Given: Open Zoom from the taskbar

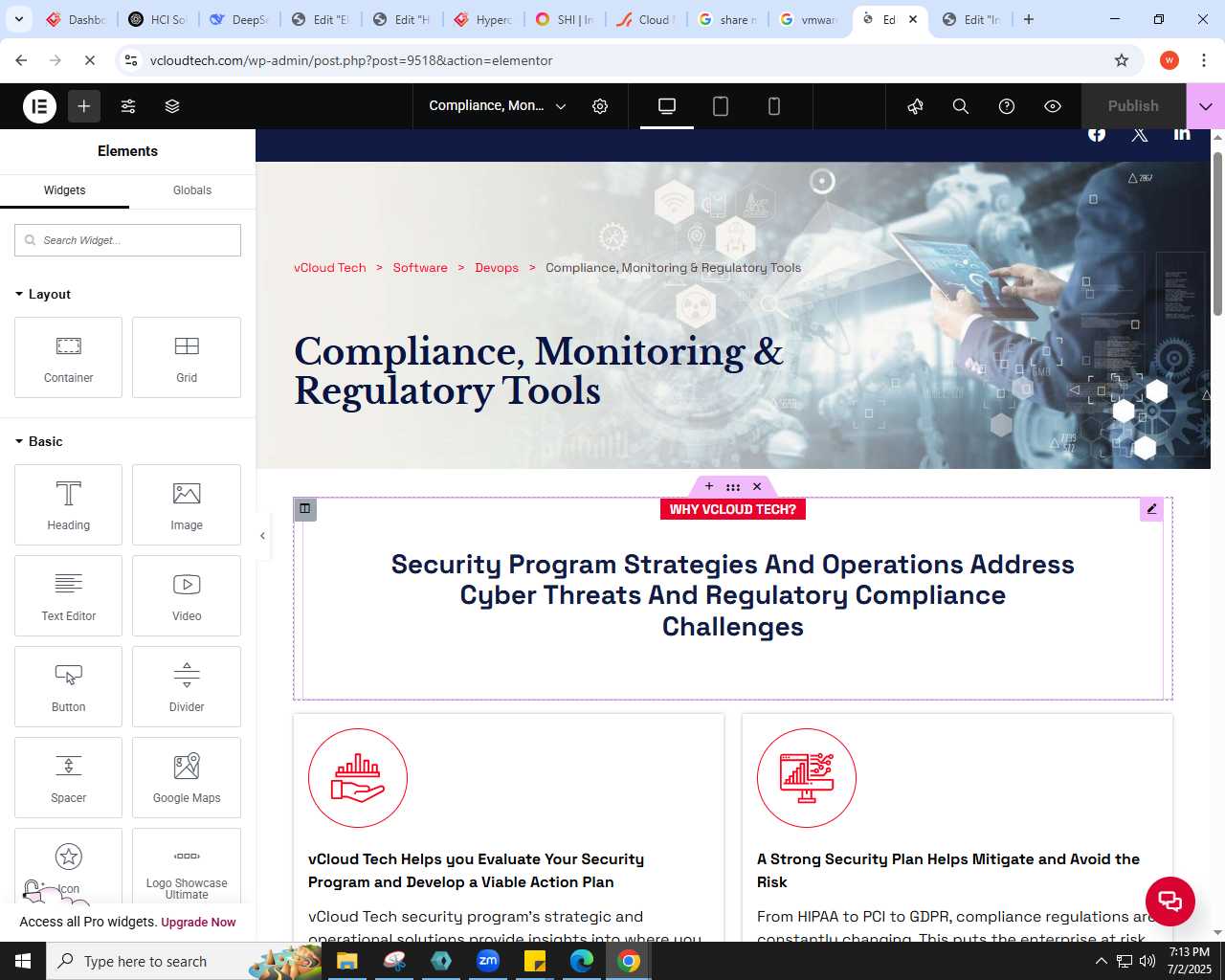Looking at the screenshot, I should 488,961.
